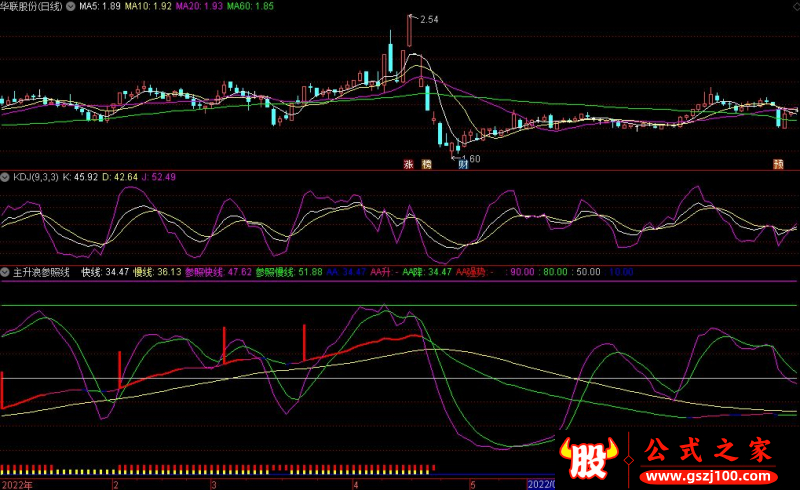Viewport: 800px width, 490px height.
Task: Select the 2022年 date axis label
Action: 17,484
